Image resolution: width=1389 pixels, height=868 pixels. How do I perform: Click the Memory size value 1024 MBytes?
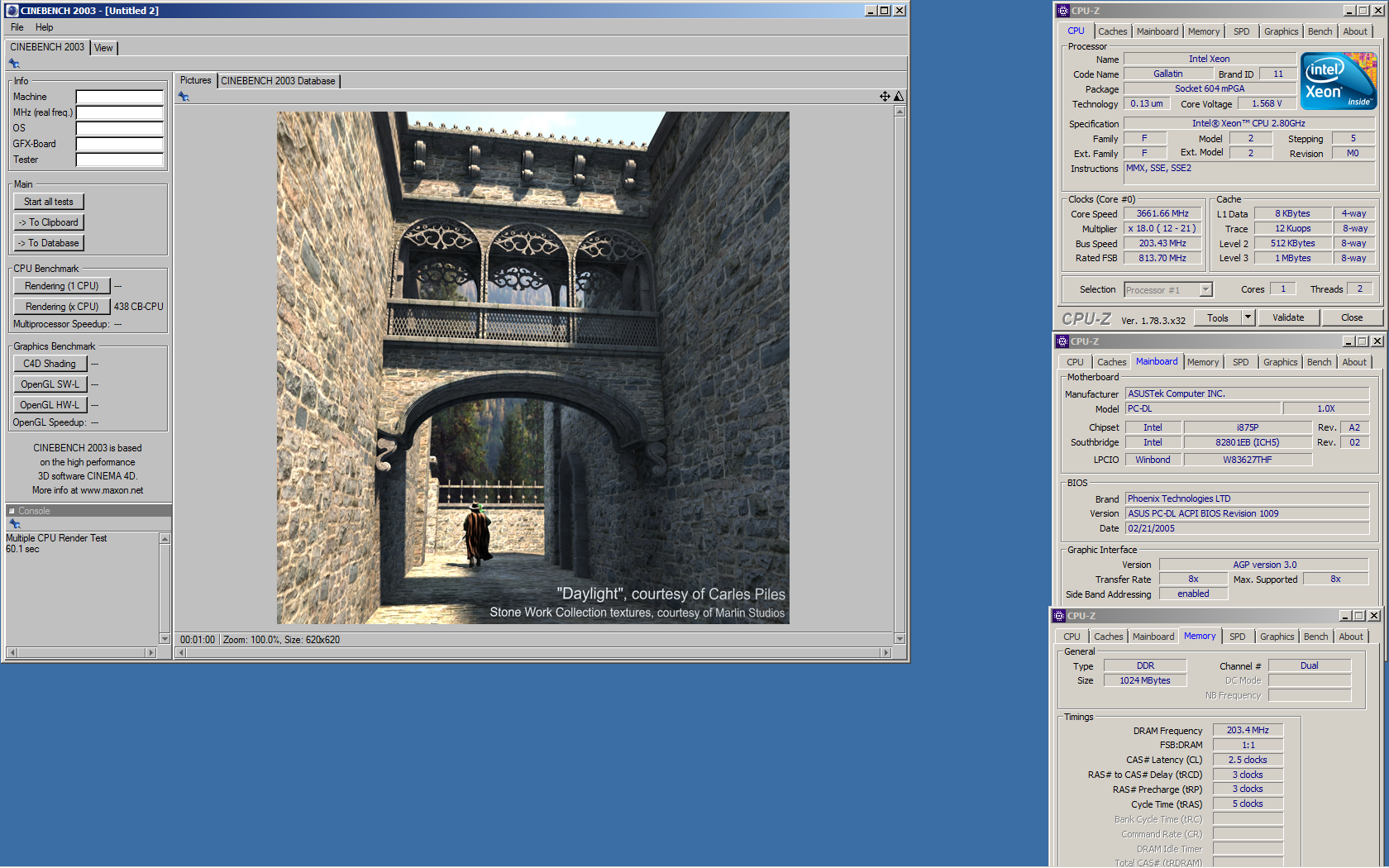(x=1145, y=680)
